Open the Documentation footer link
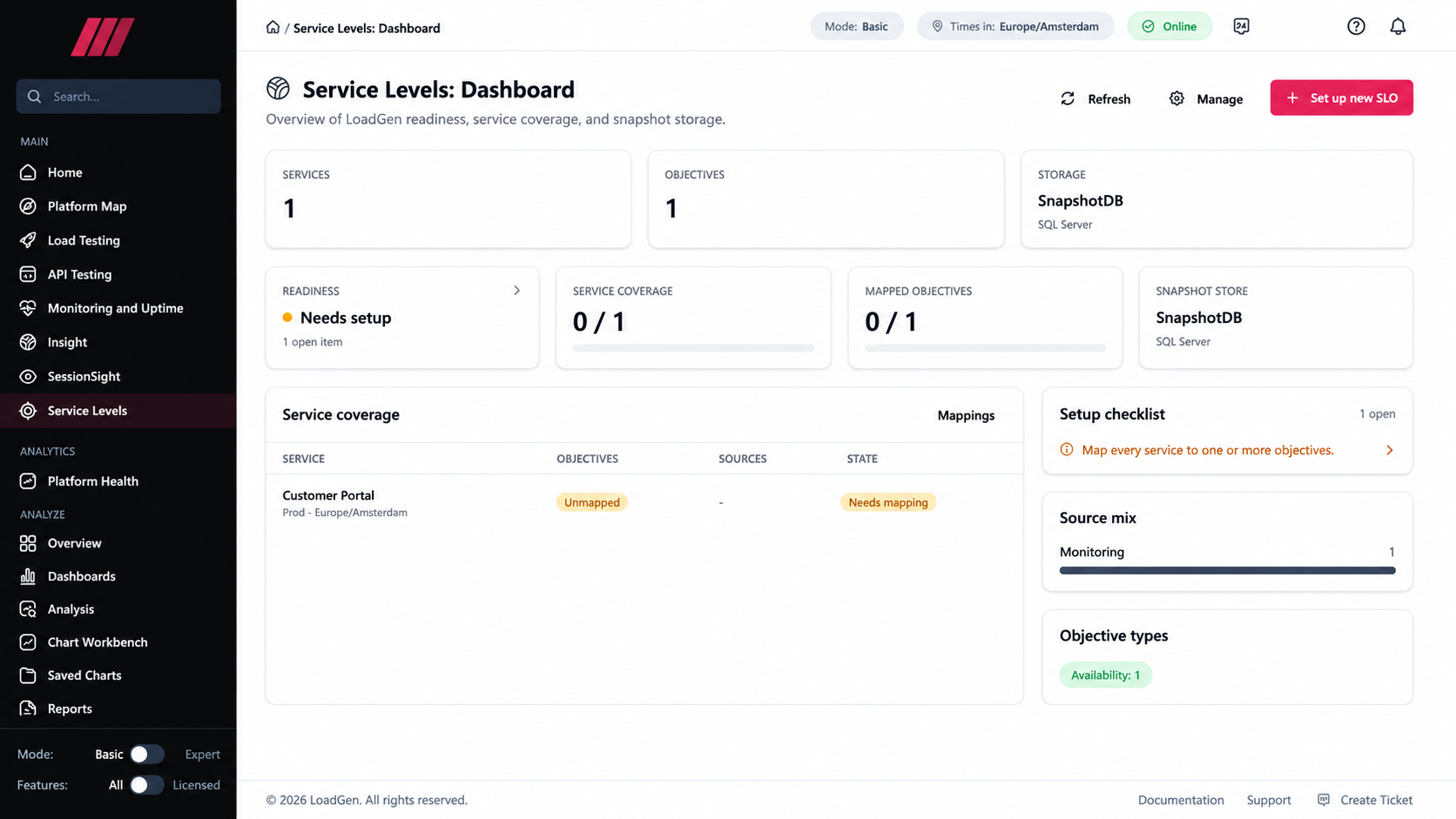 click(x=1181, y=800)
